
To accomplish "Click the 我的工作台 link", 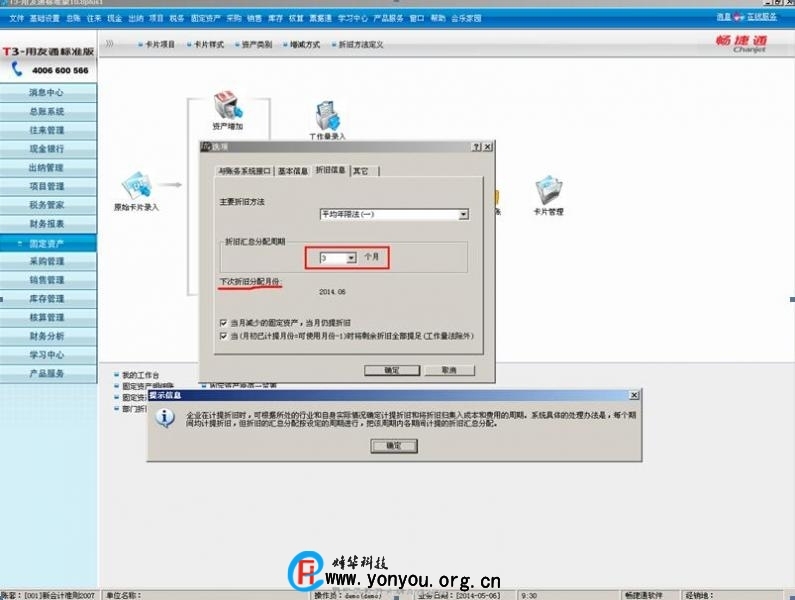I will (140, 375).
